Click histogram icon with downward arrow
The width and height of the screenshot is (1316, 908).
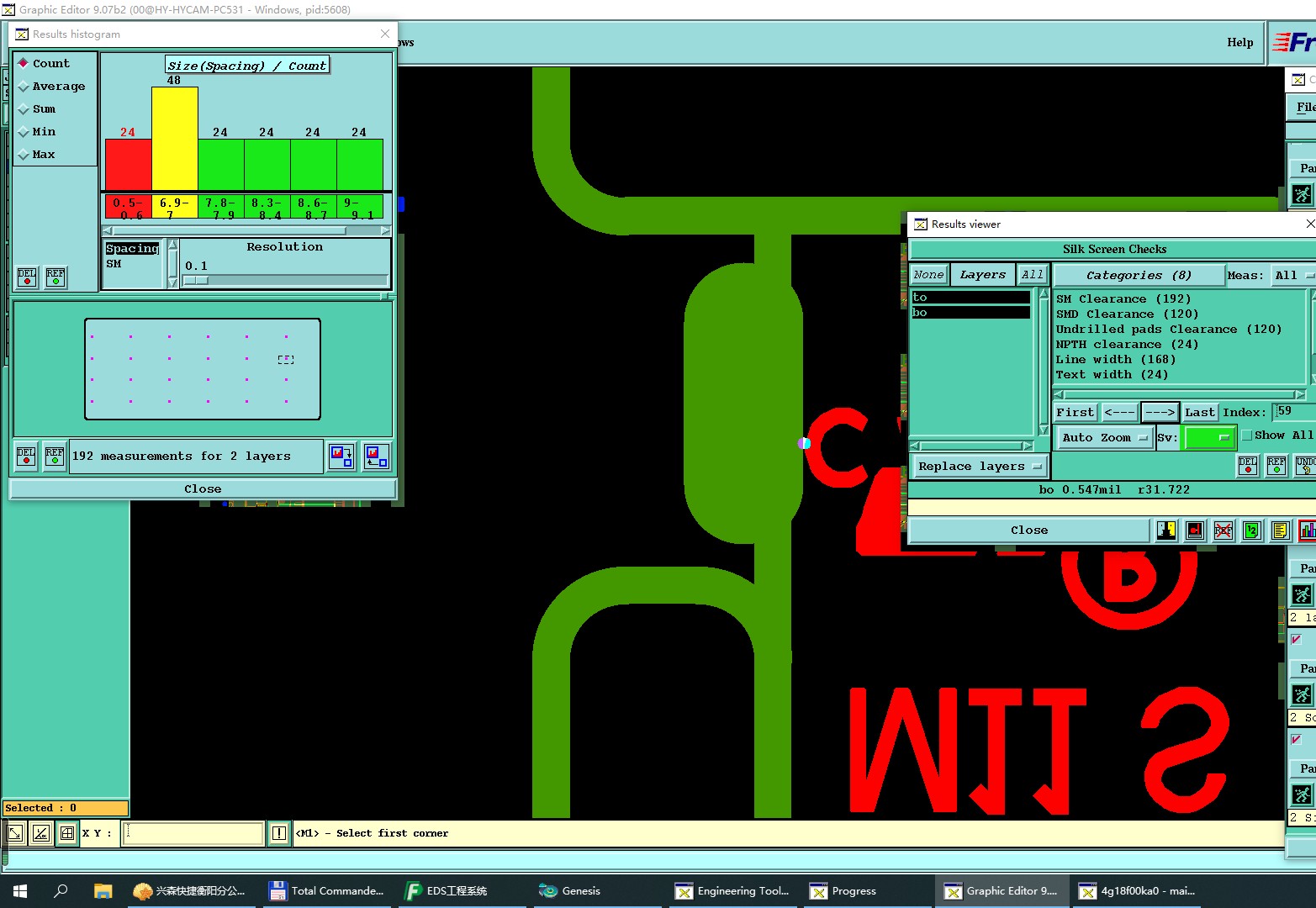click(x=342, y=457)
